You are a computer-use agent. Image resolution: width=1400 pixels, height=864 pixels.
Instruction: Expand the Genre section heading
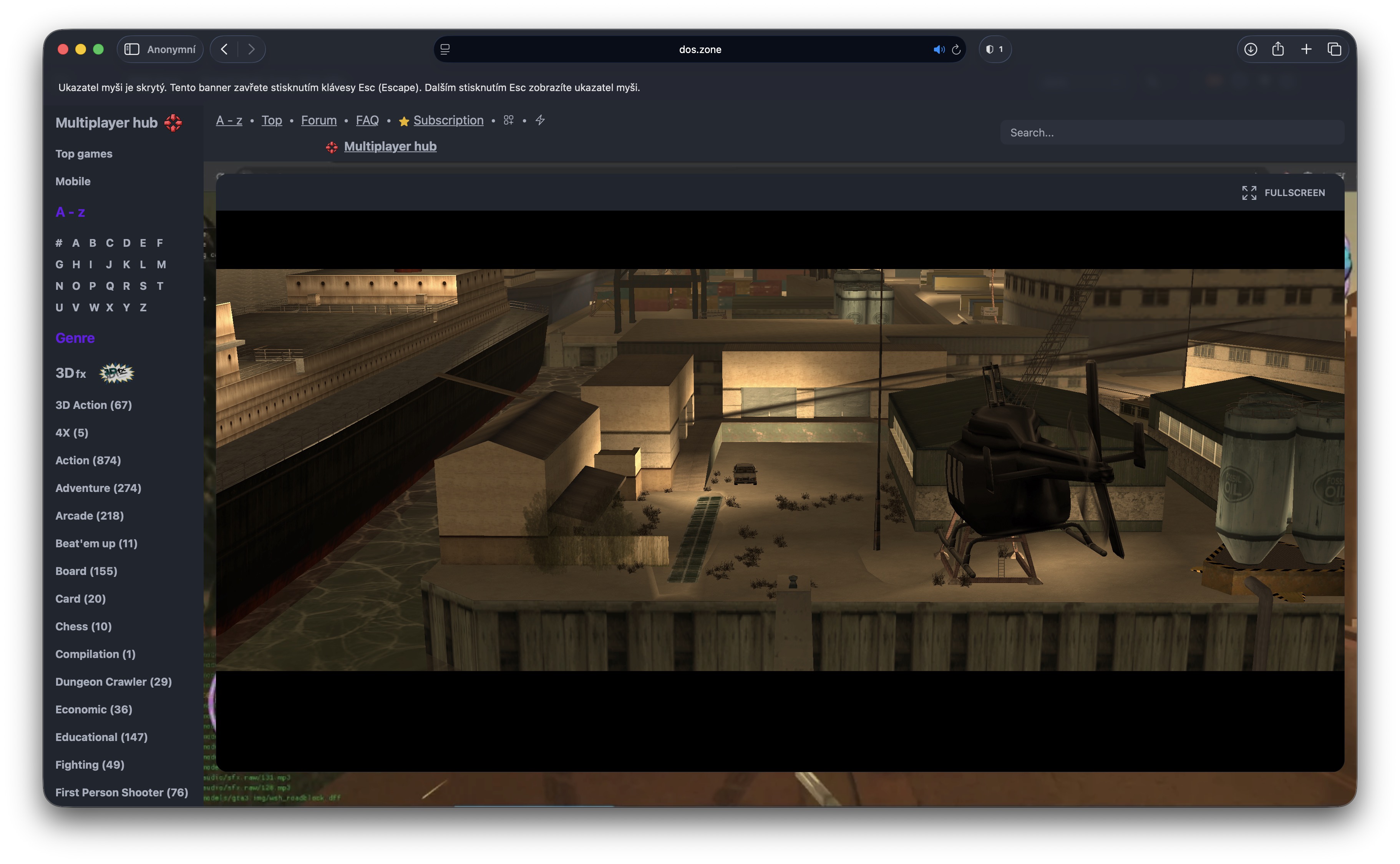(x=75, y=338)
